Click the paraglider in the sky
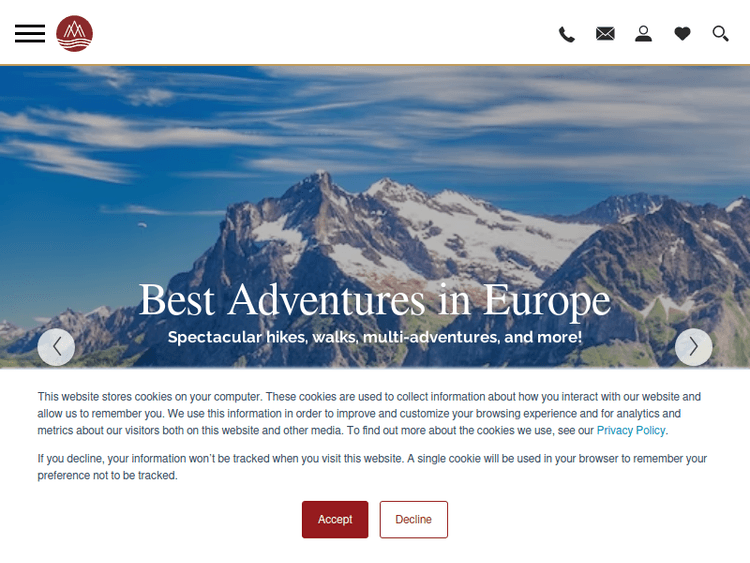This screenshot has width=750, height=563. point(142,224)
